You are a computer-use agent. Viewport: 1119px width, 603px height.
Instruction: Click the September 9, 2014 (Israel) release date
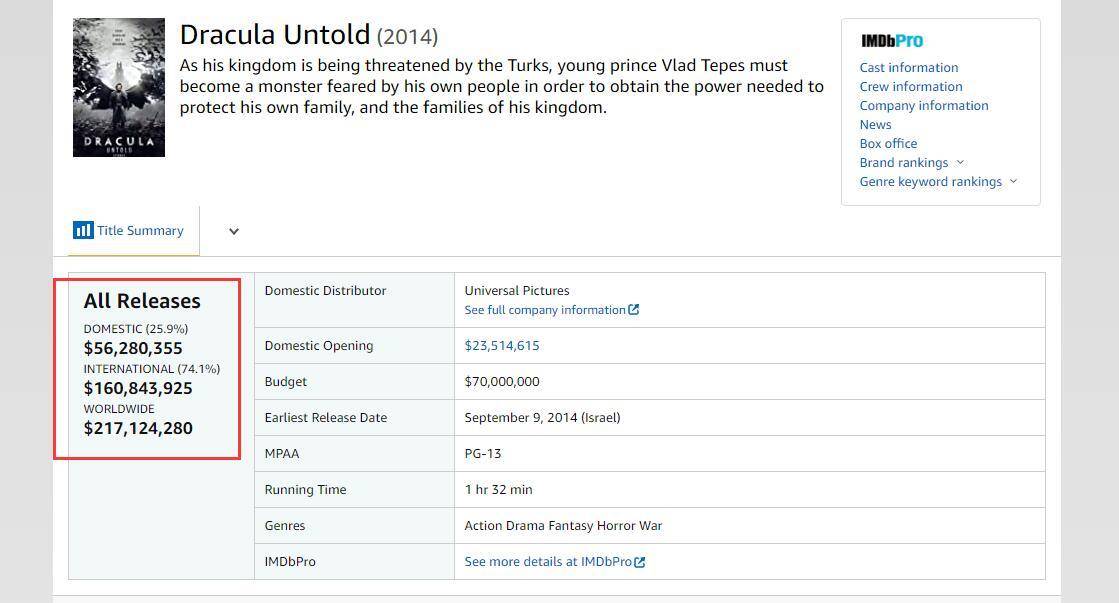click(x=542, y=417)
